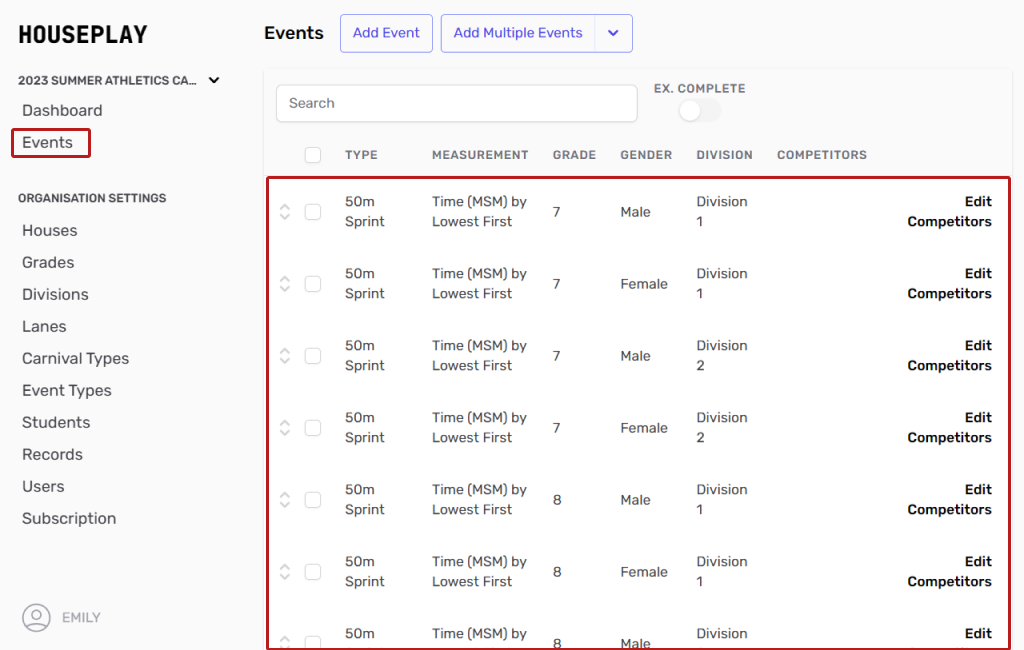The width and height of the screenshot is (1024, 650).
Task: Click the reorder handle for Grade 8 Male Division 1
Action: (285, 500)
